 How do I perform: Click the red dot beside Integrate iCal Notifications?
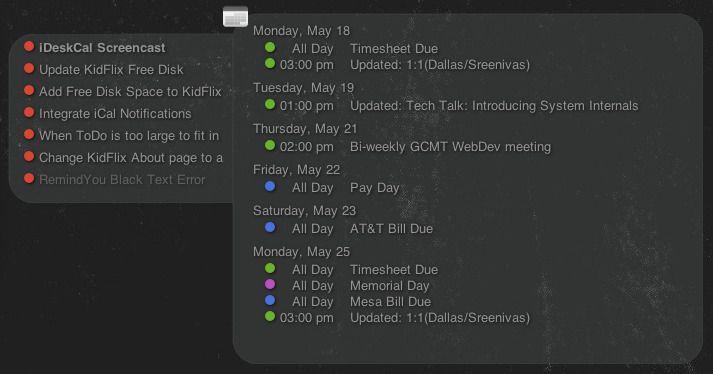(x=29, y=112)
